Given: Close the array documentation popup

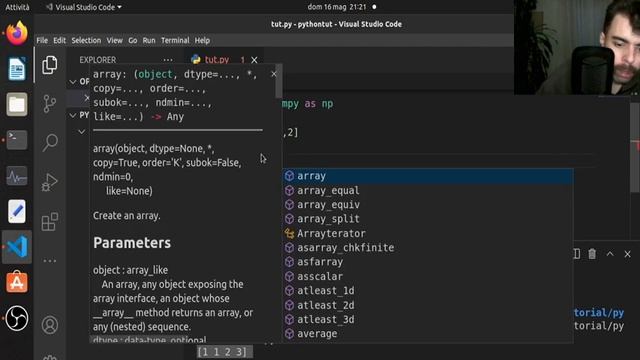Looking at the screenshot, I should tap(273, 74).
